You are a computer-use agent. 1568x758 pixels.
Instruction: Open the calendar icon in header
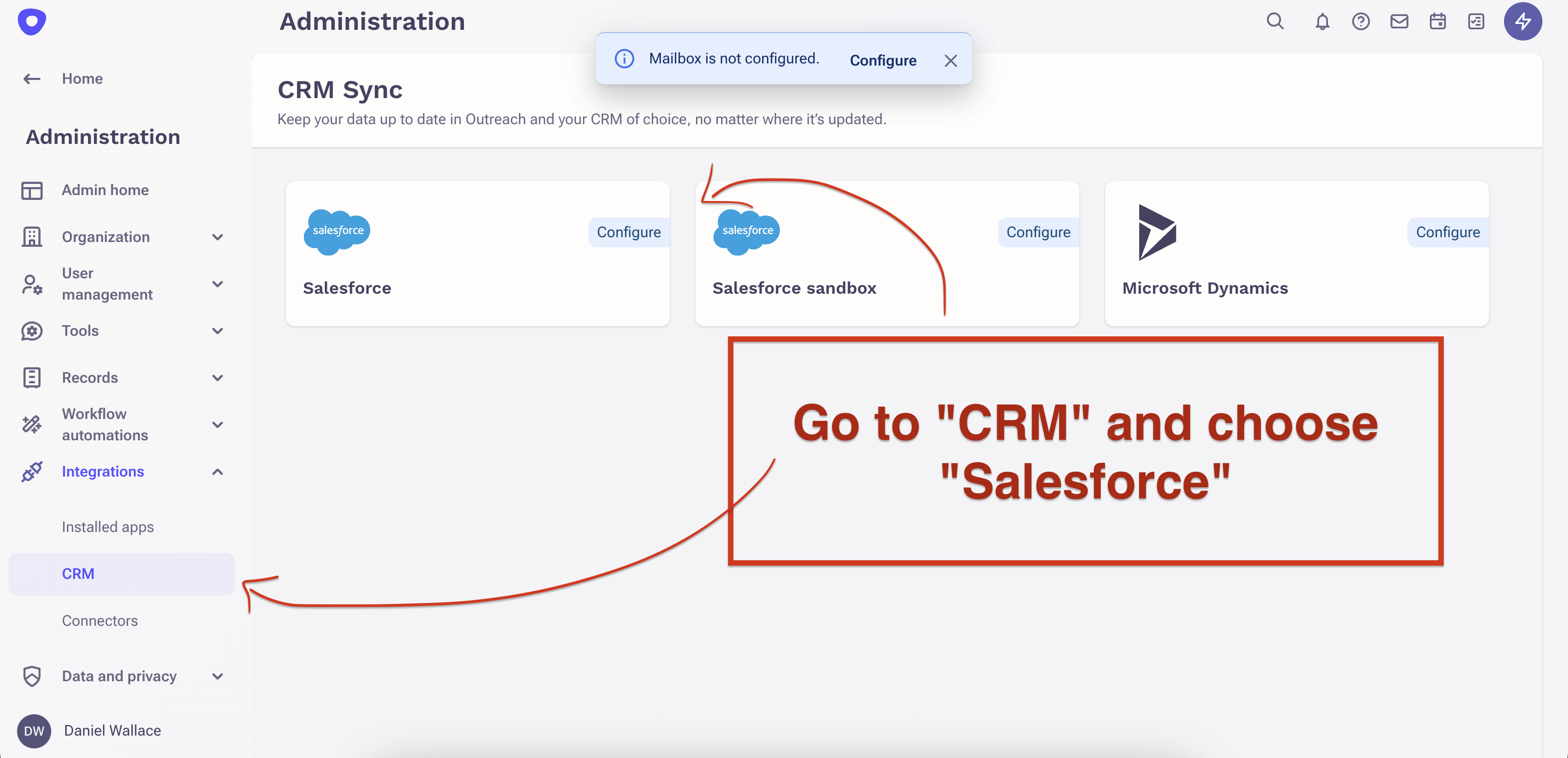[1437, 22]
